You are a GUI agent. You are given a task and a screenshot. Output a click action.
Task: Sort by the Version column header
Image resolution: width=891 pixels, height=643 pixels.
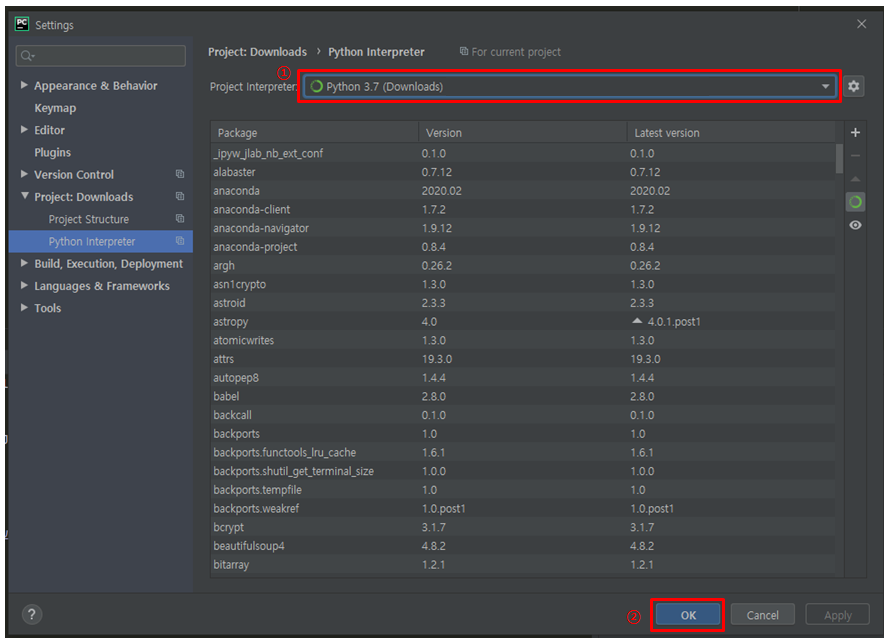tap(523, 132)
